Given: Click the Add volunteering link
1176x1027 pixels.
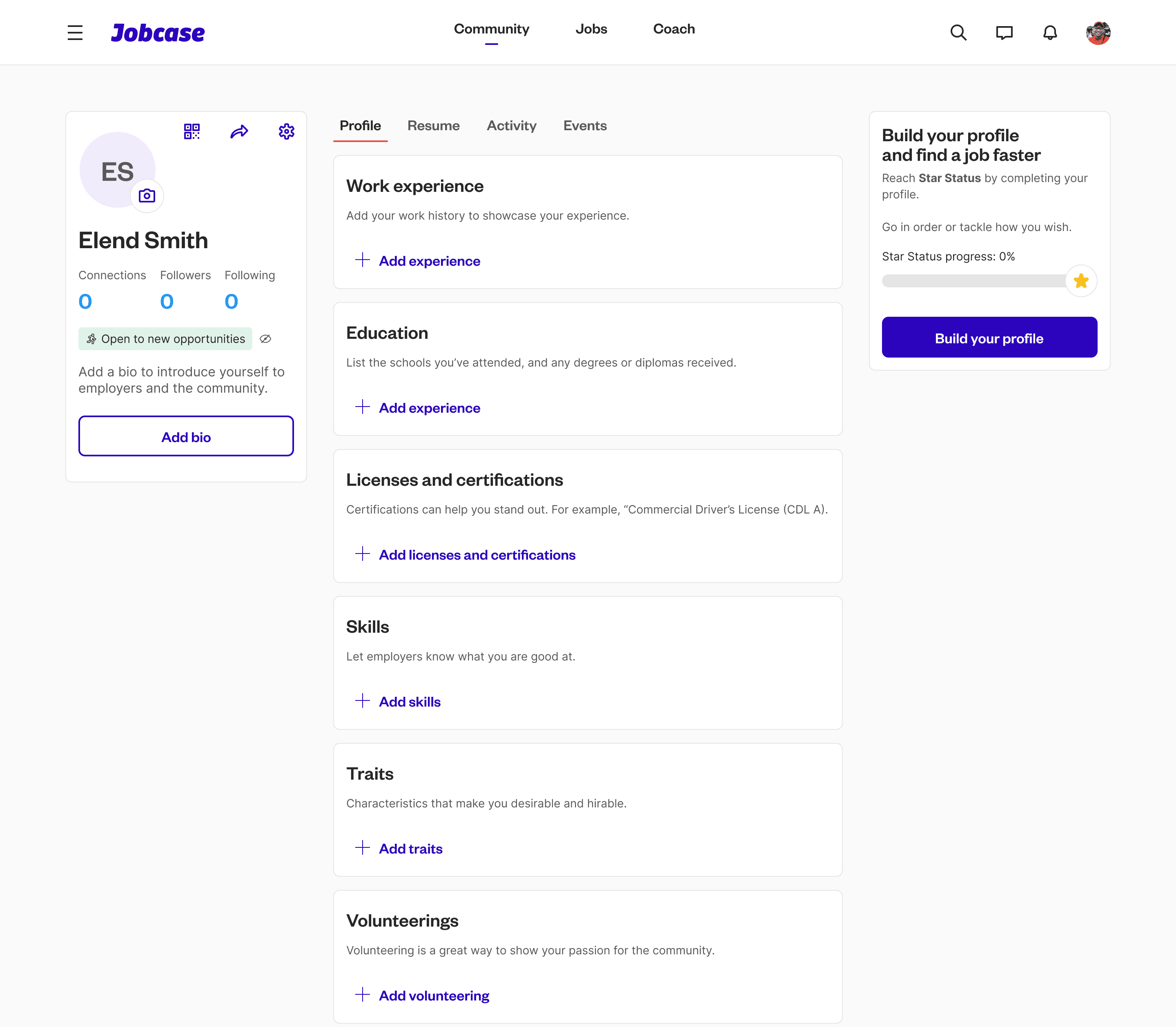Looking at the screenshot, I should pos(434,996).
